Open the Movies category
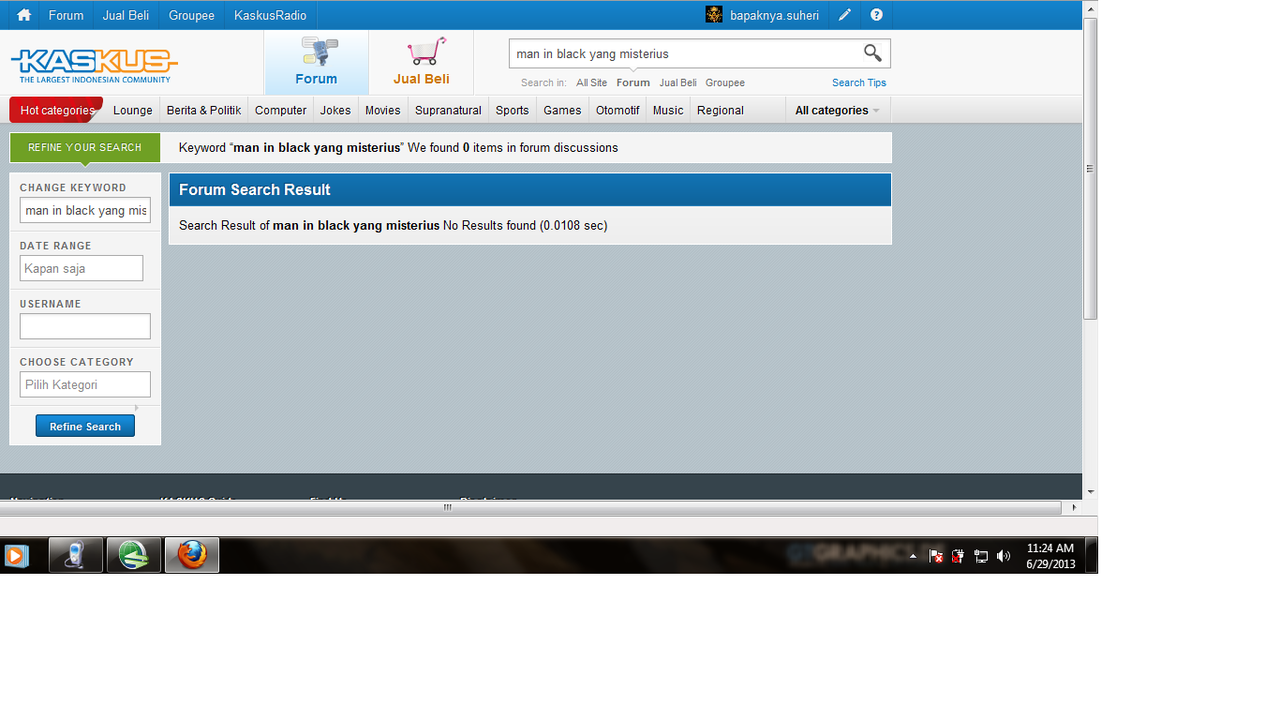Screen dimensions: 1280x720 pyautogui.click(x=383, y=110)
